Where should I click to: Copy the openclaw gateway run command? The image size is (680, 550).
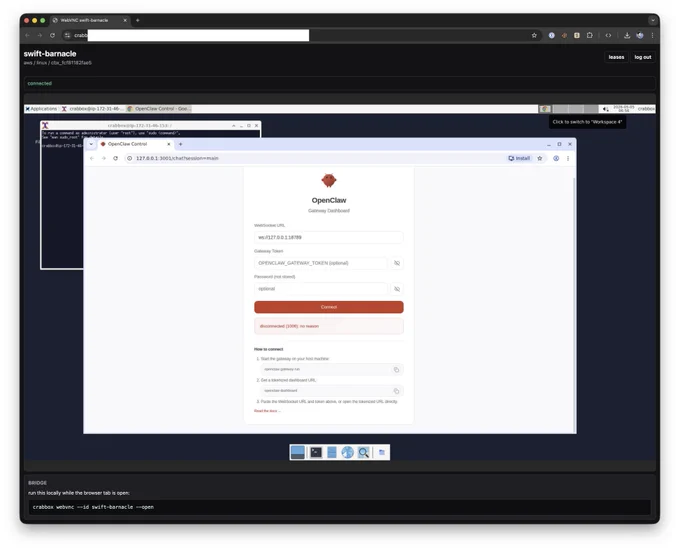396,370
